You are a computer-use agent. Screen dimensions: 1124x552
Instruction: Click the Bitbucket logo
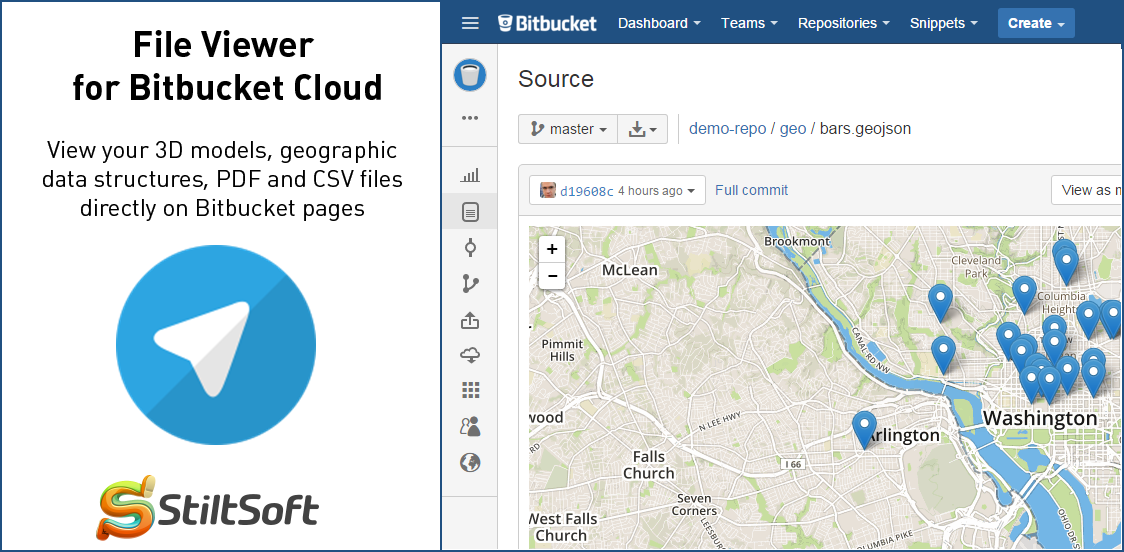548,23
